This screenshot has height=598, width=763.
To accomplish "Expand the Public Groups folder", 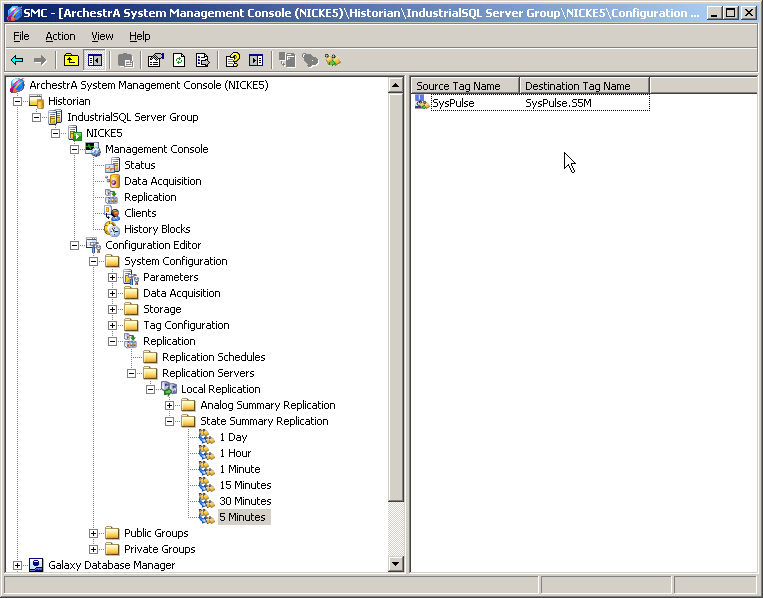I will [x=93, y=533].
